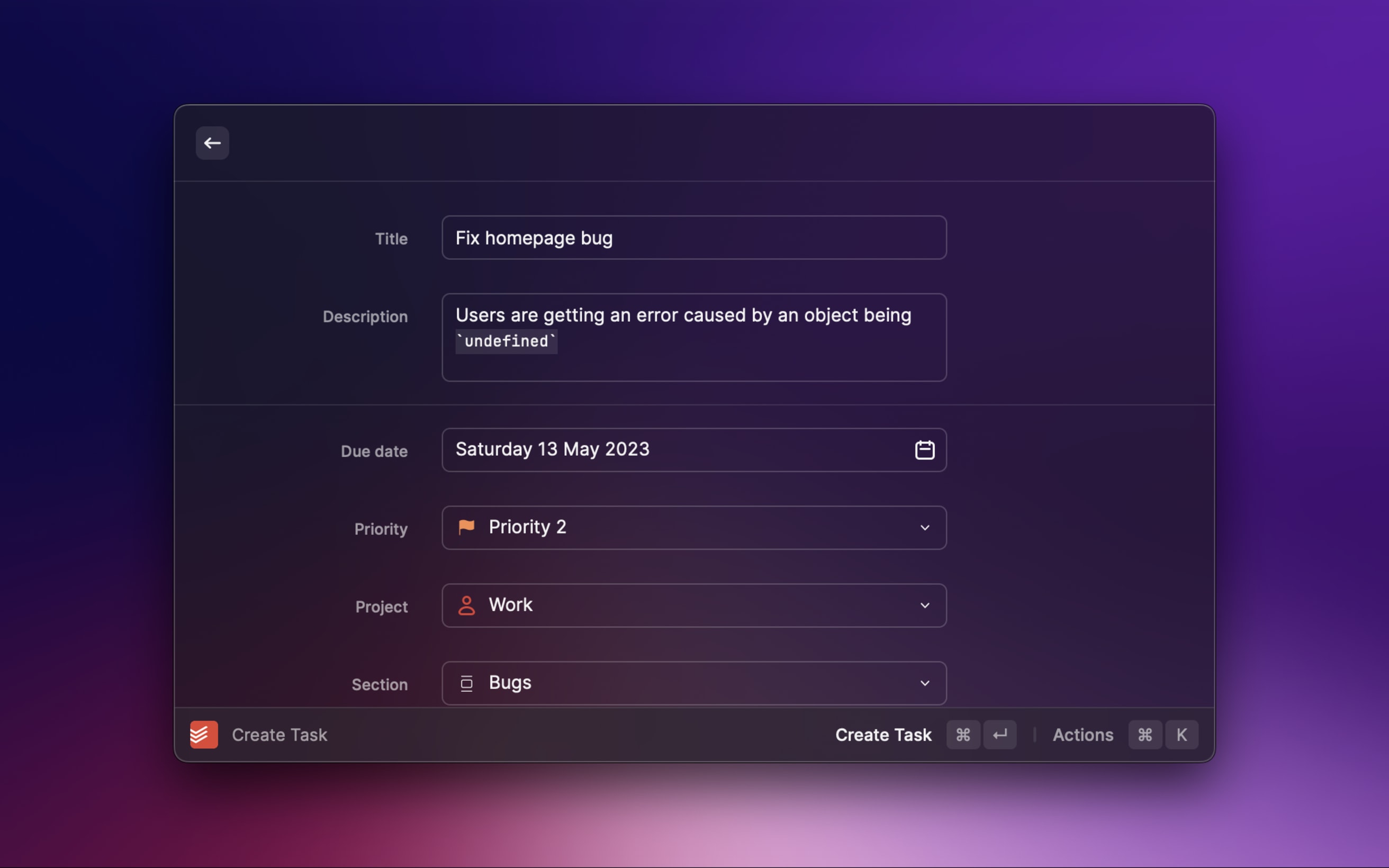Expand the Priority dropdown selector

point(924,527)
